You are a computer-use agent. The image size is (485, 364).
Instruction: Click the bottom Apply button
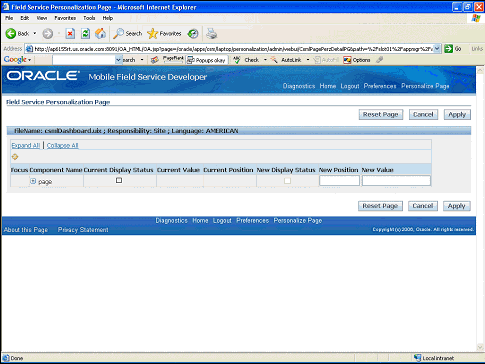click(x=456, y=206)
